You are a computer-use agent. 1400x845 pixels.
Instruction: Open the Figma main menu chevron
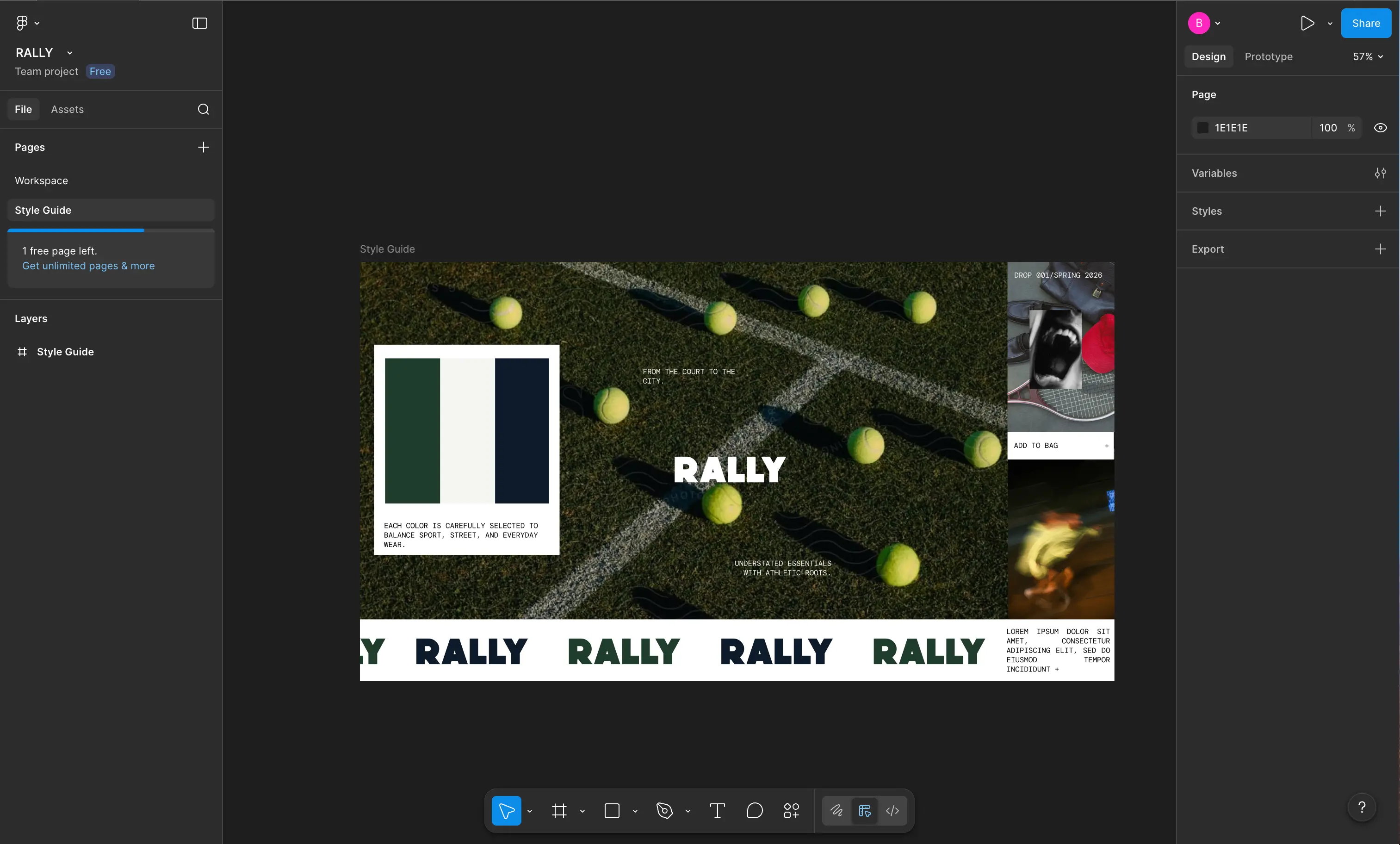[37, 23]
